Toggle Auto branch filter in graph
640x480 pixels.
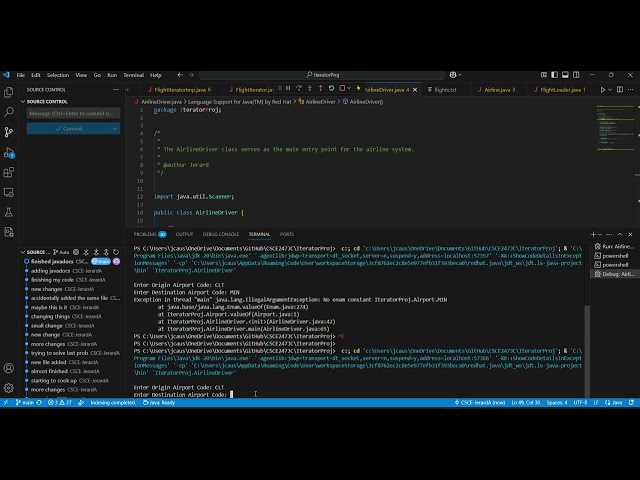pyautogui.click(x=61, y=252)
